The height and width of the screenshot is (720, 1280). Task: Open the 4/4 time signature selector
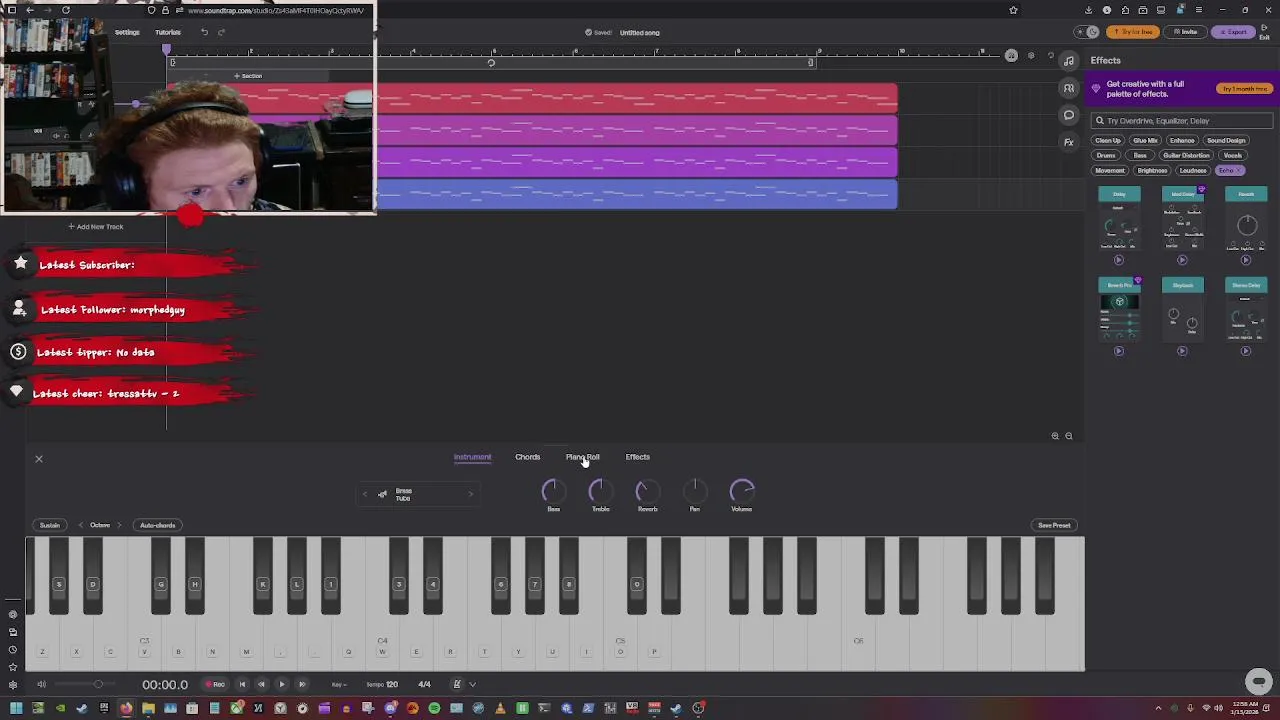(424, 685)
